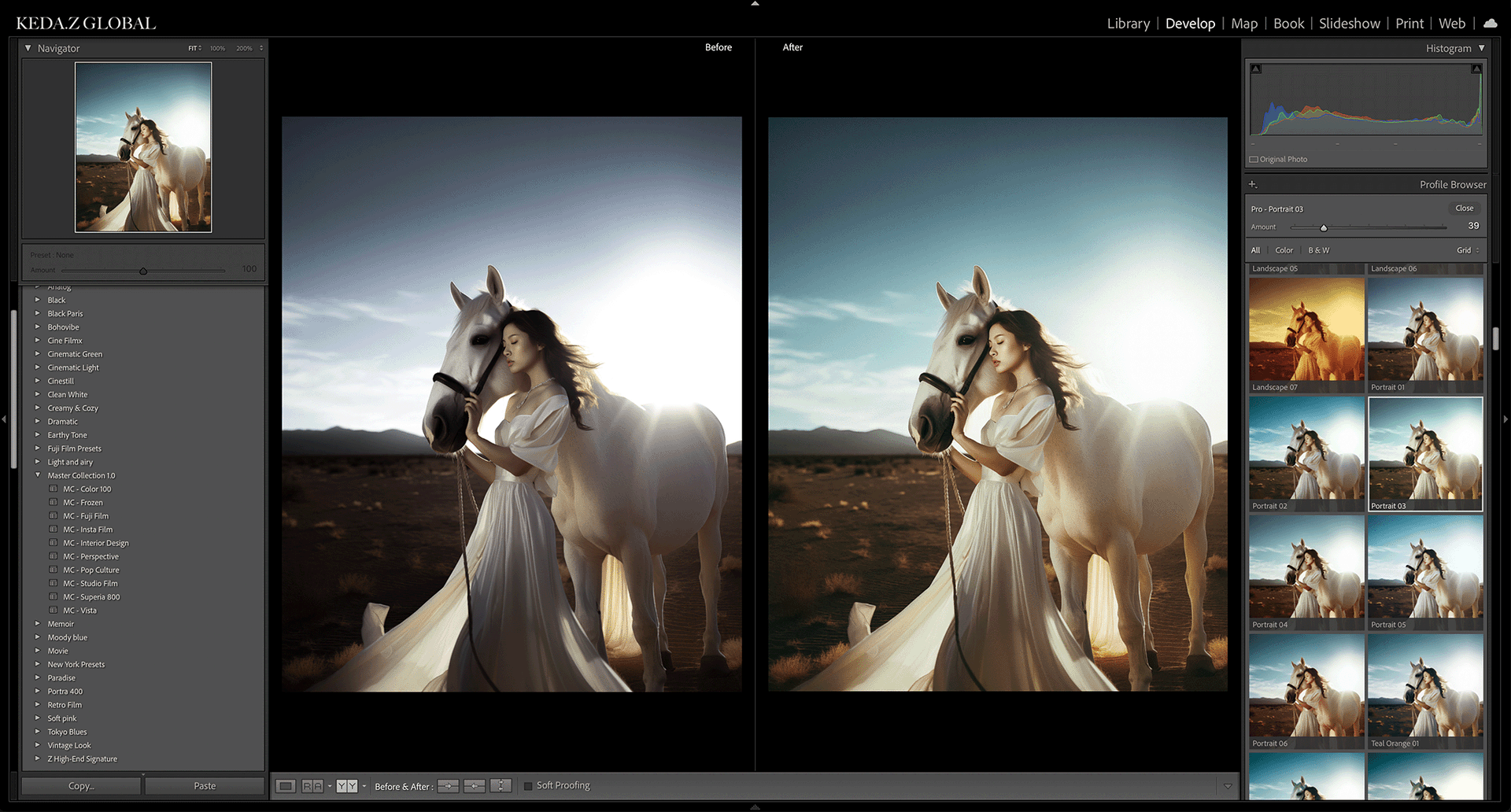
Task: Enable the Soft Proofing checkbox
Action: [528, 786]
